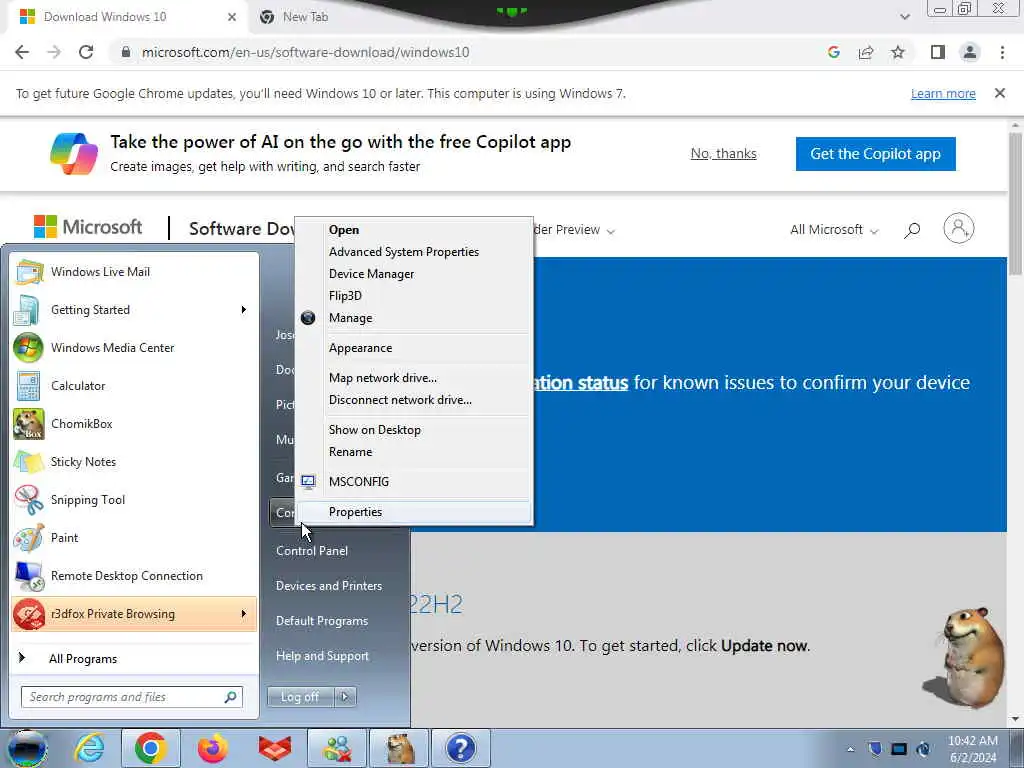Click Manage in context menu
This screenshot has width=1024, height=768.
[414, 318]
